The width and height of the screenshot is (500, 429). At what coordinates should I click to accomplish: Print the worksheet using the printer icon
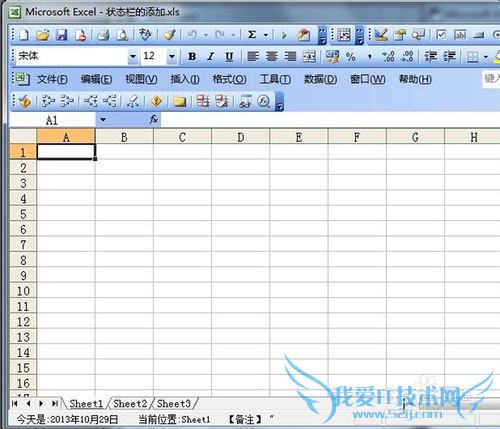[103, 35]
